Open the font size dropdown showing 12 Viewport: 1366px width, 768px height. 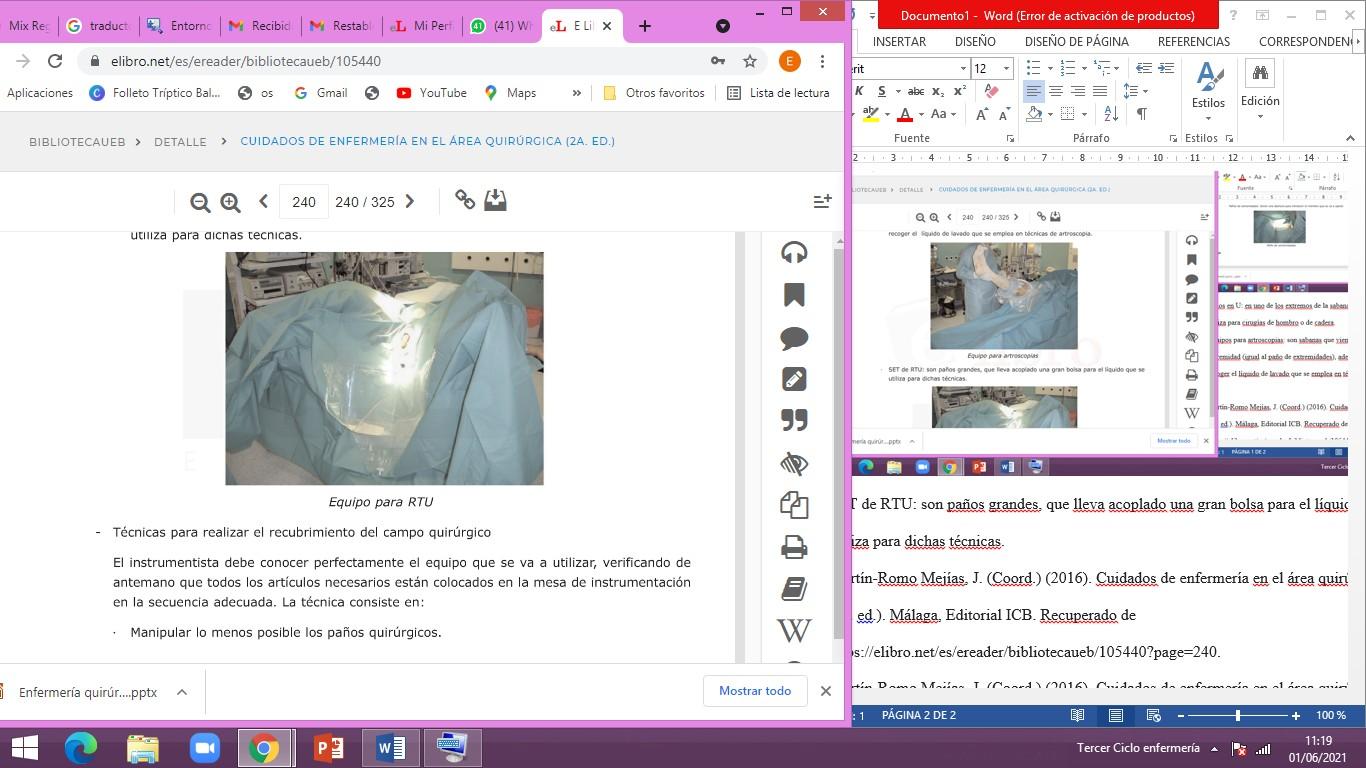coord(1006,69)
